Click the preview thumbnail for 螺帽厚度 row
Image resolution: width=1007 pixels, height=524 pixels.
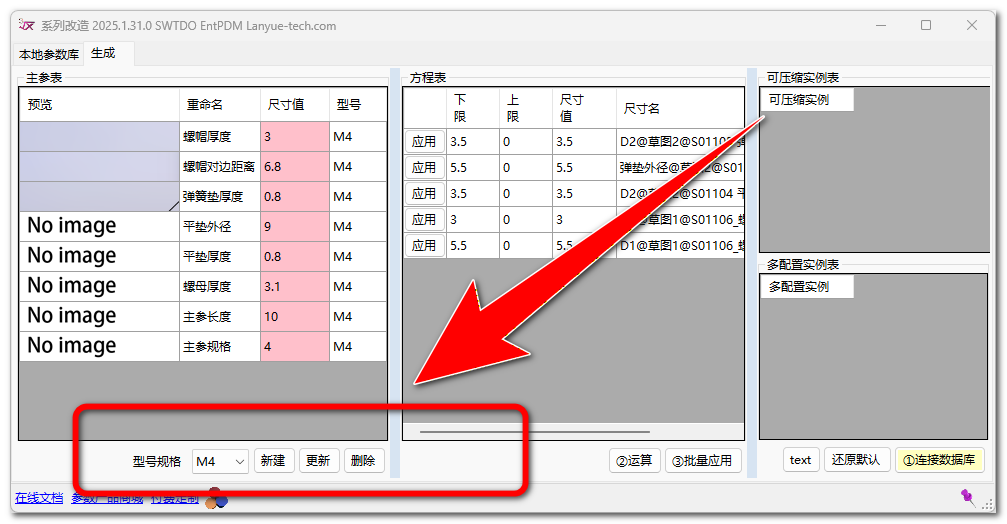click(x=99, y=137)
